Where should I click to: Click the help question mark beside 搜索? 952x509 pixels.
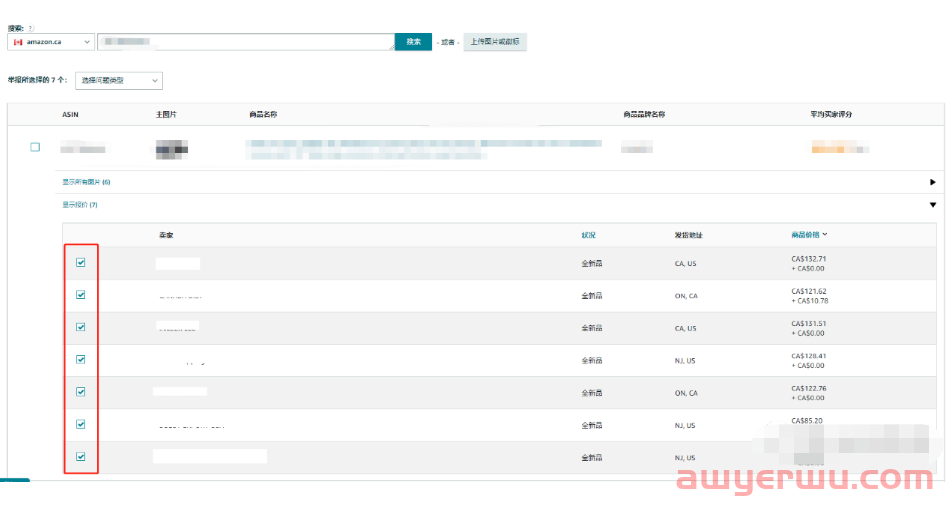tap(32, 28)
